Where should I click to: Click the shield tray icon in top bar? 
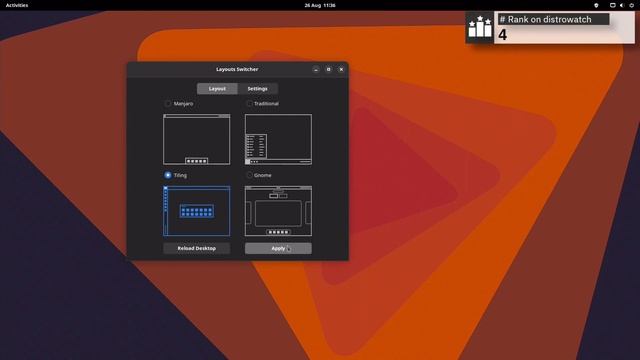tap(596, 5)
